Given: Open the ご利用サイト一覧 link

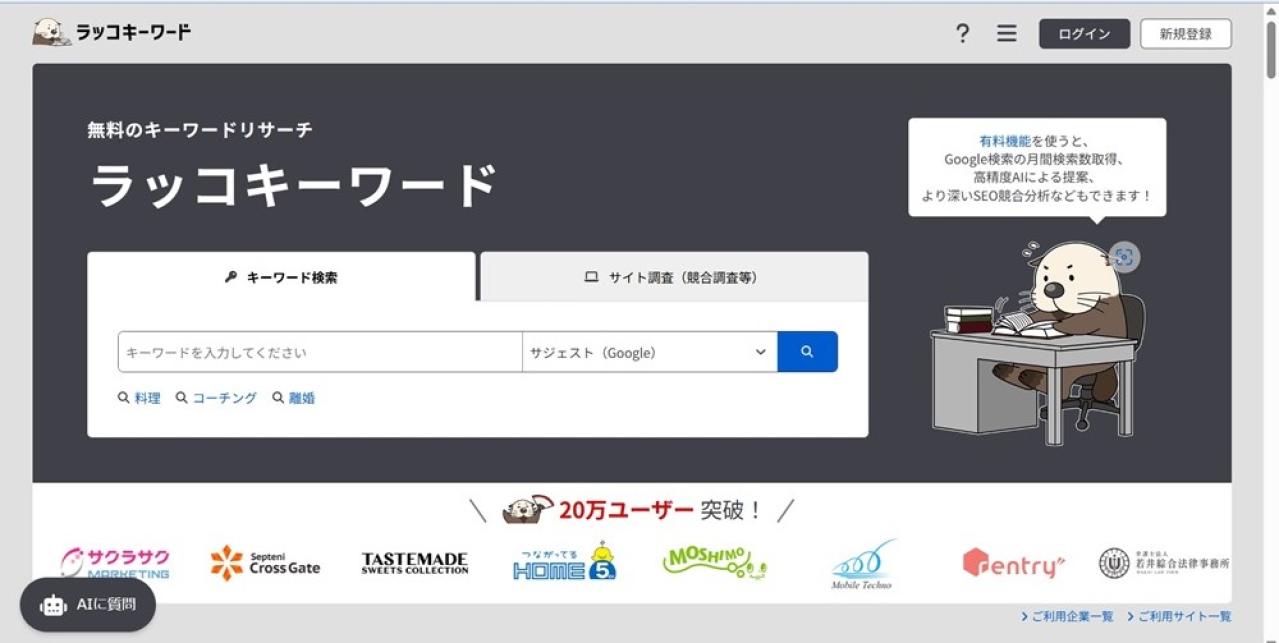Looking at the screenshot, I should point(1179,617).
